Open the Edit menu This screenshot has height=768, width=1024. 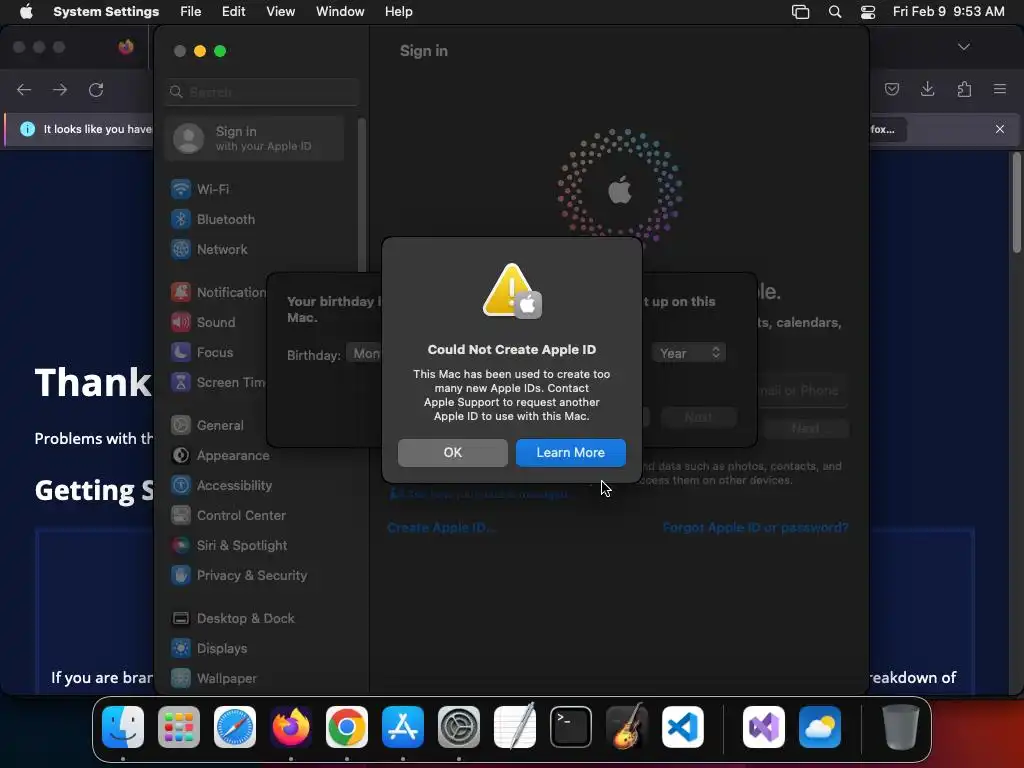coord(233,12)
